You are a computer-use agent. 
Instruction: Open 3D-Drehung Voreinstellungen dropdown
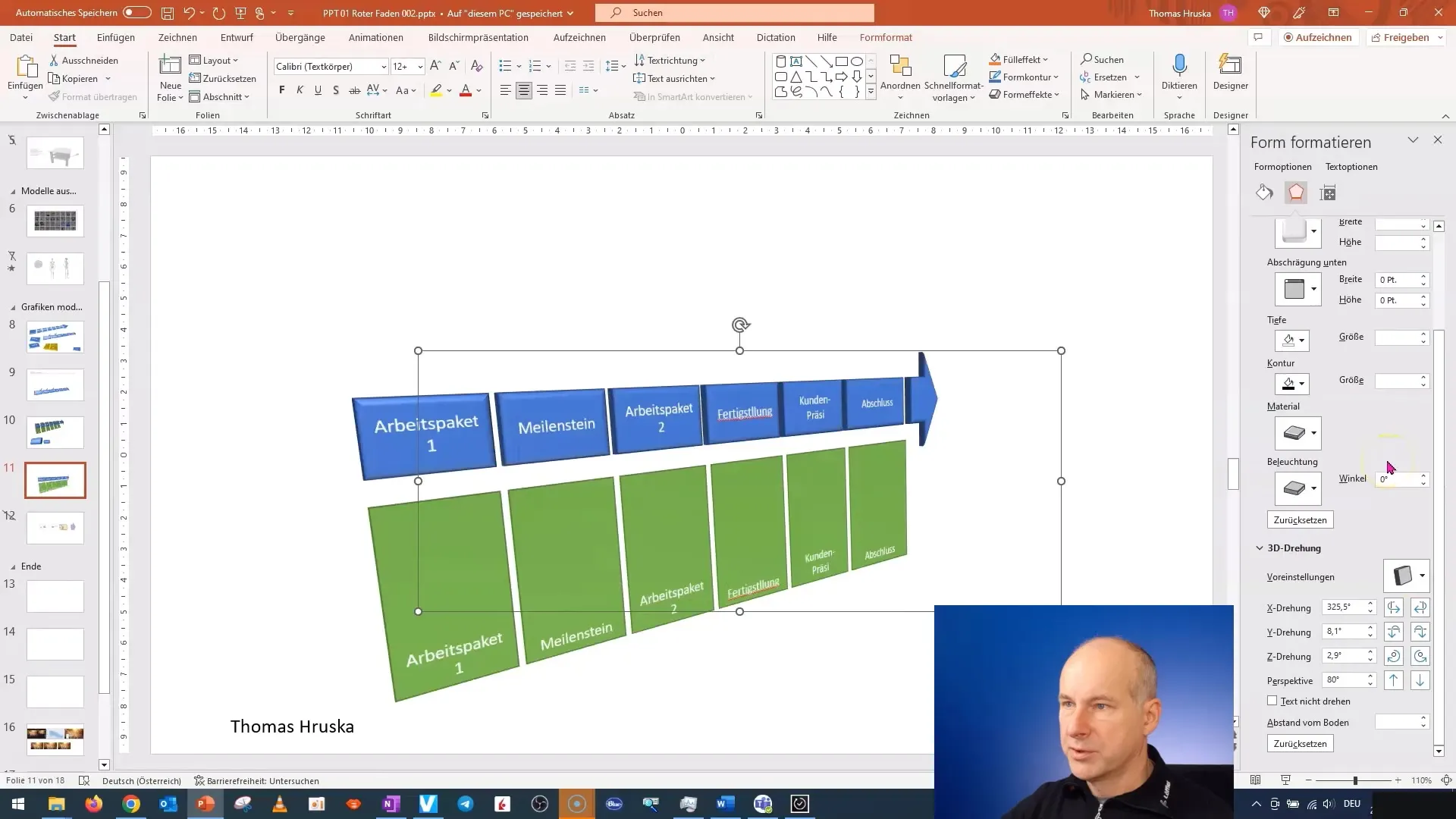[1407, 576]
